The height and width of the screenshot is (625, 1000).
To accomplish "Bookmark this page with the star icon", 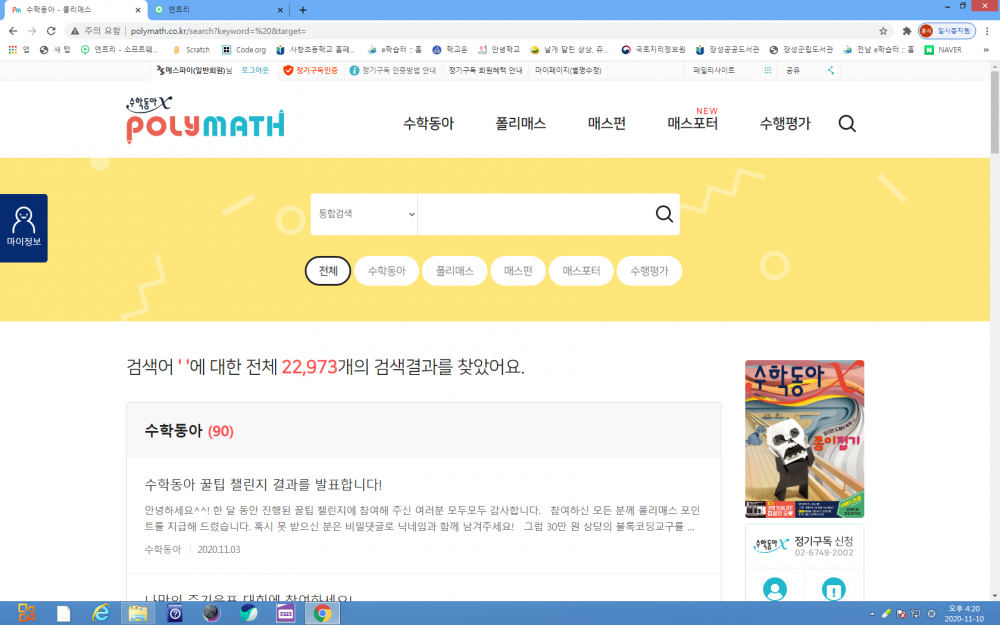I will [883, 31].
